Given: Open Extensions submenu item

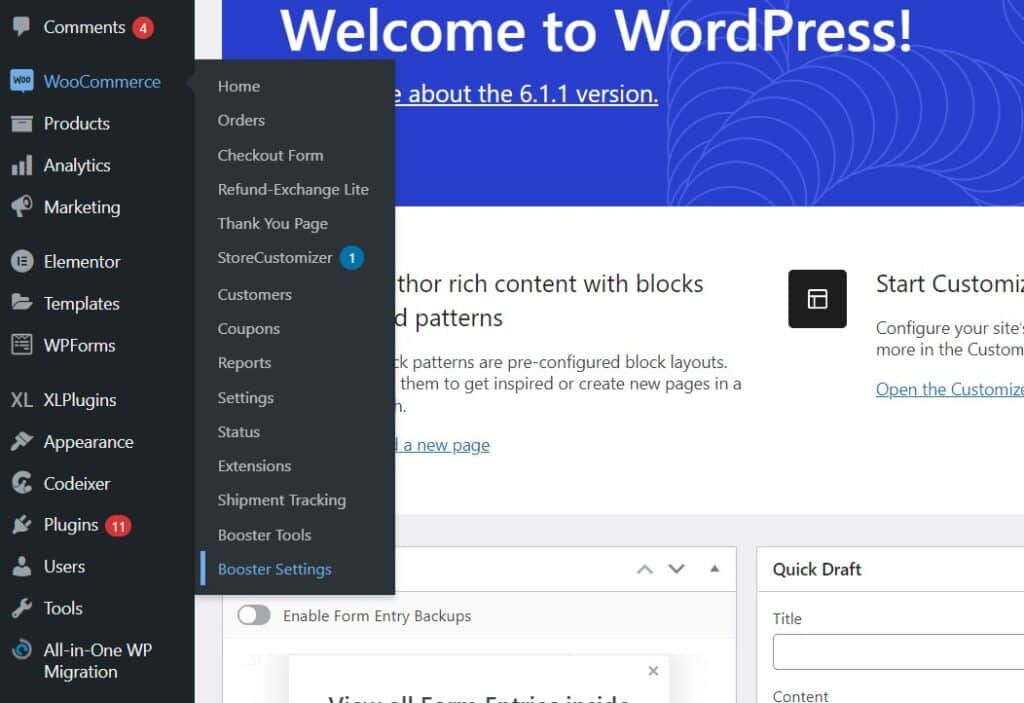Looking at the screenshot, I should 255,466.
